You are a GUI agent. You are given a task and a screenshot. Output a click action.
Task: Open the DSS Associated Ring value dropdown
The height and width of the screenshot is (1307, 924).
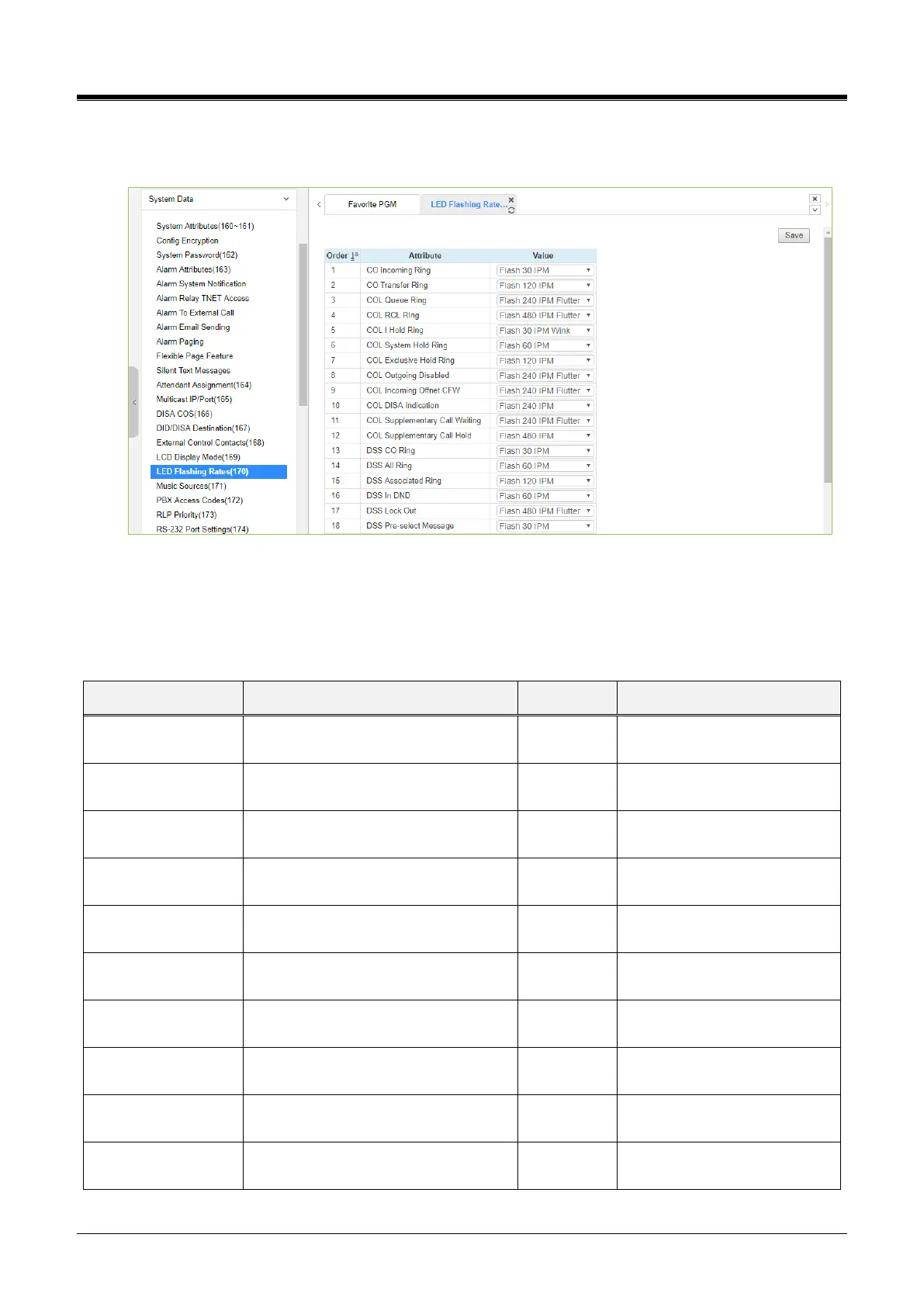point(545,481)
